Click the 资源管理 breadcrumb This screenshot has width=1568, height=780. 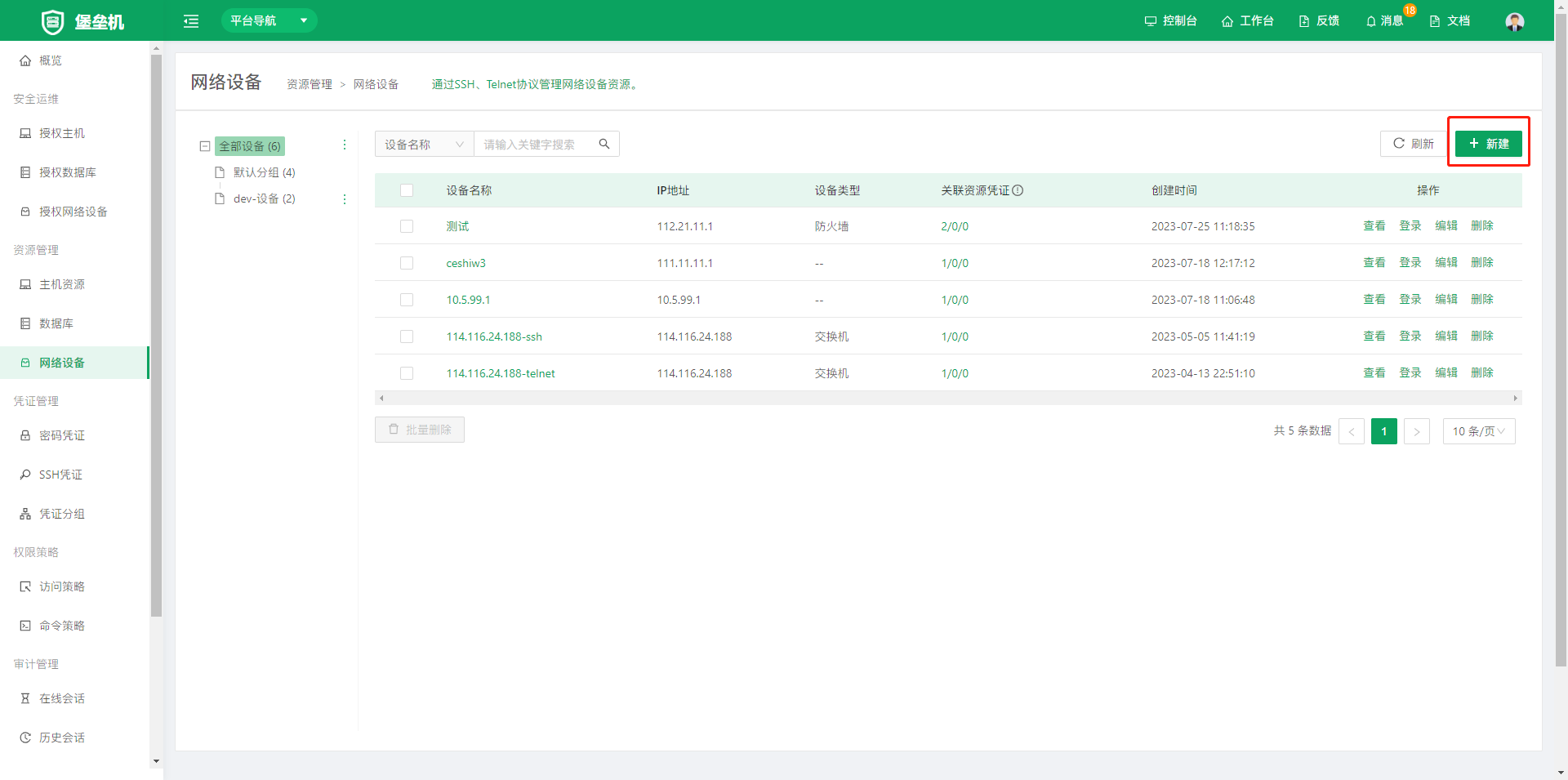310,84
